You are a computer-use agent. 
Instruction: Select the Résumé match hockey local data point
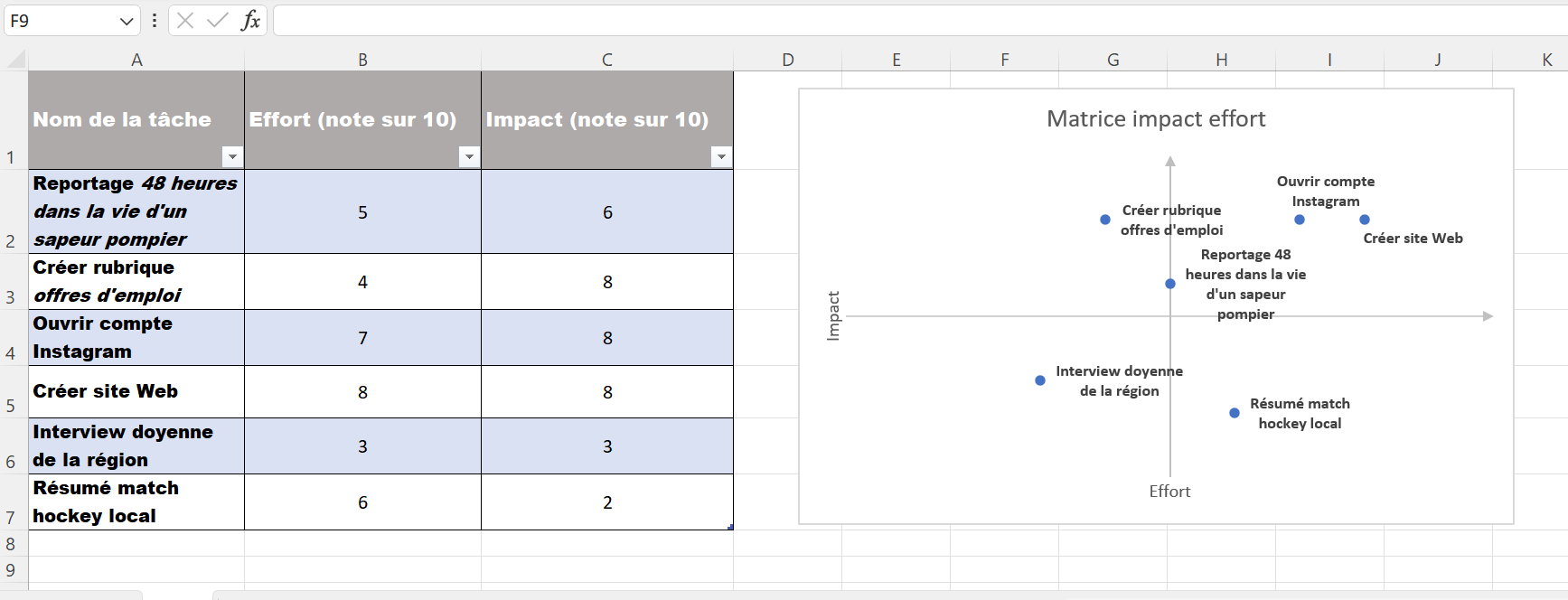coord(1235,413)
